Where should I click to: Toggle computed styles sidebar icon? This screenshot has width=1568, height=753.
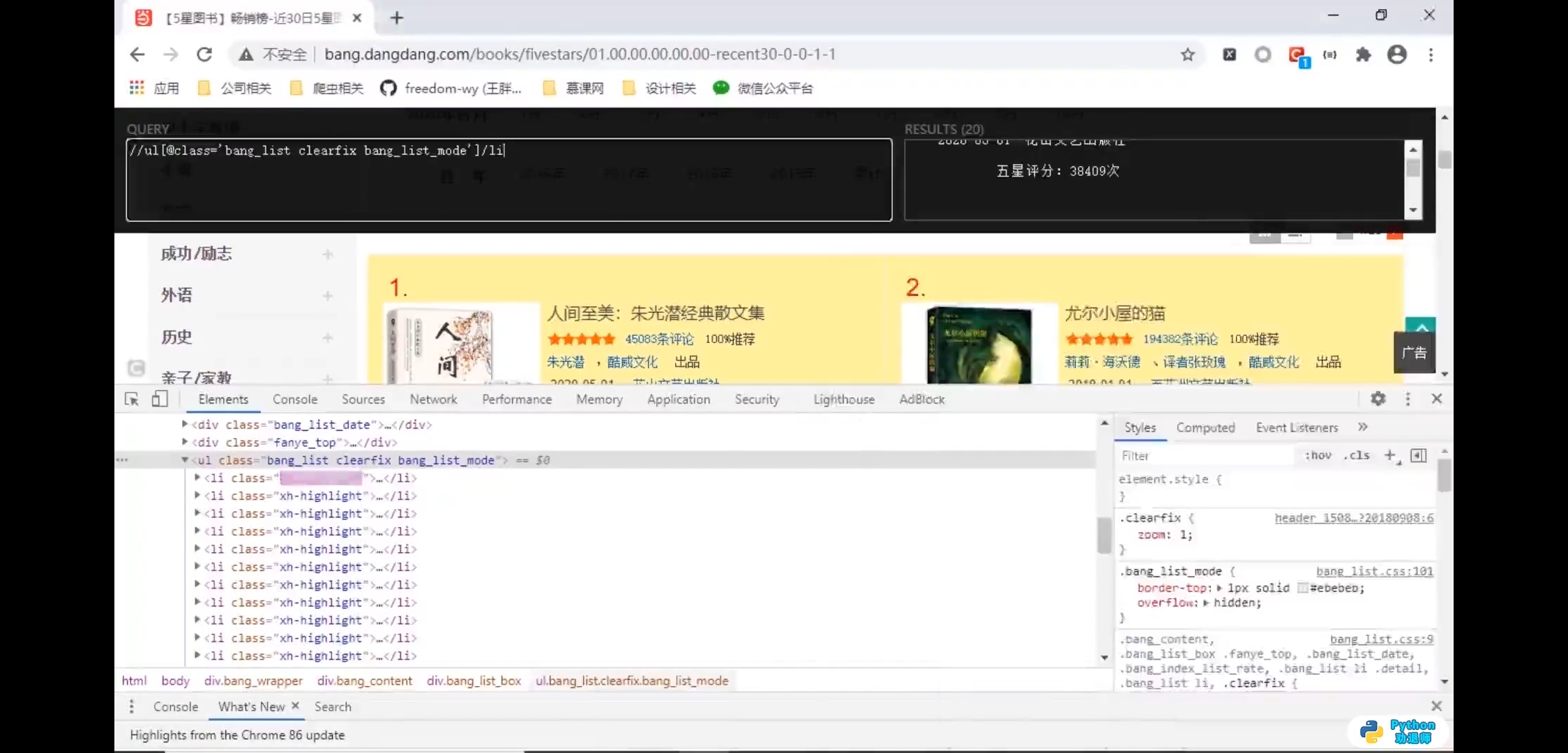tap(1419, 455)
